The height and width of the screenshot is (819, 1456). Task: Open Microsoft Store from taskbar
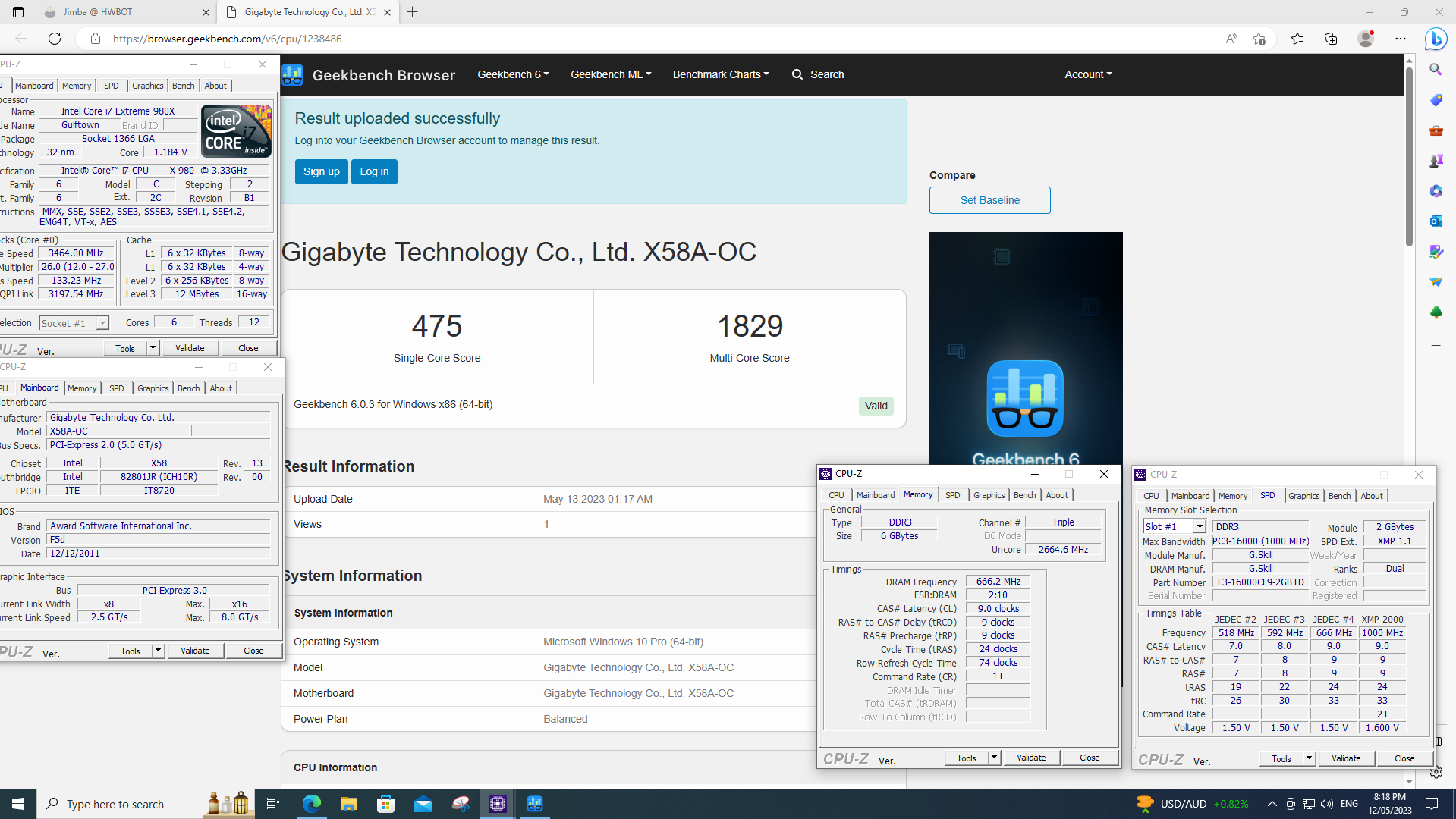click(x=385, y=804)
